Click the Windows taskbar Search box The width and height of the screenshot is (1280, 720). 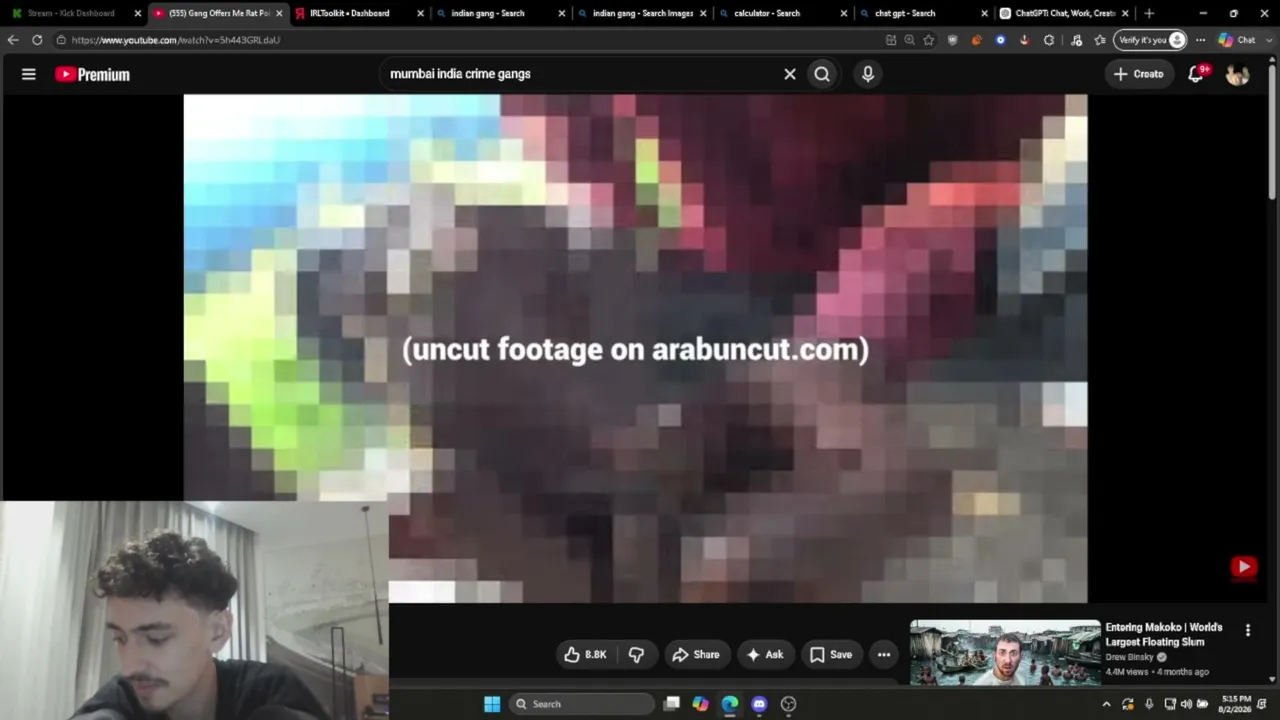pyautogui.click(x=582, y=704)
